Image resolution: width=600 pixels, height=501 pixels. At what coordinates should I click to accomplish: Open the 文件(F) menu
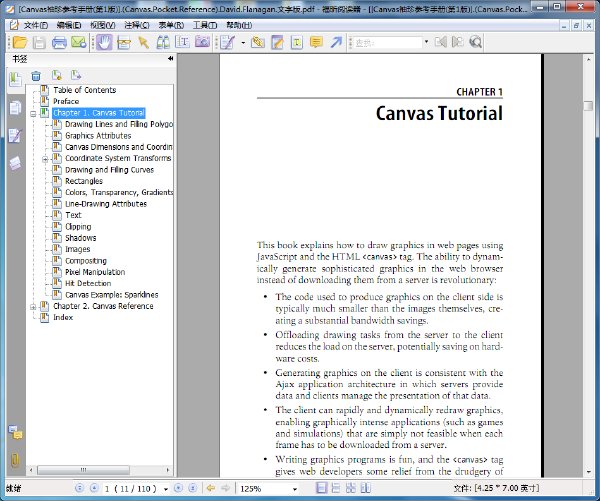point(36,25)
